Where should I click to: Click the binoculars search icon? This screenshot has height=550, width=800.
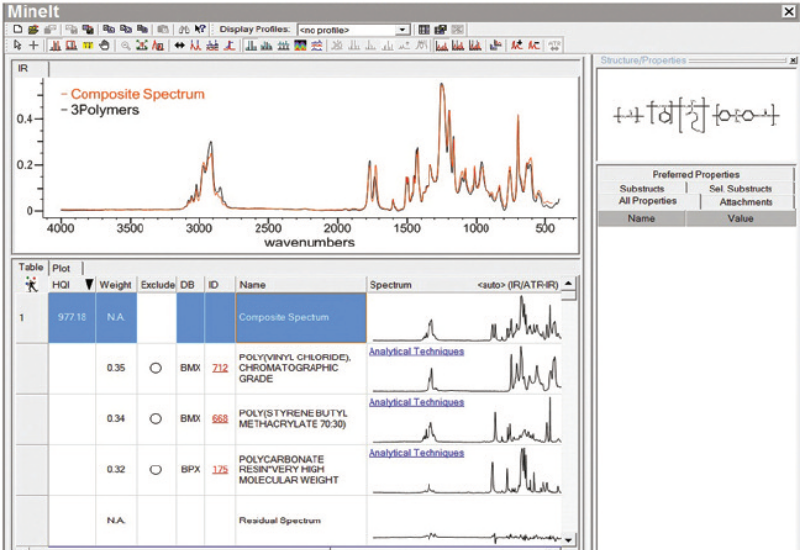click(x=183, y=30)
